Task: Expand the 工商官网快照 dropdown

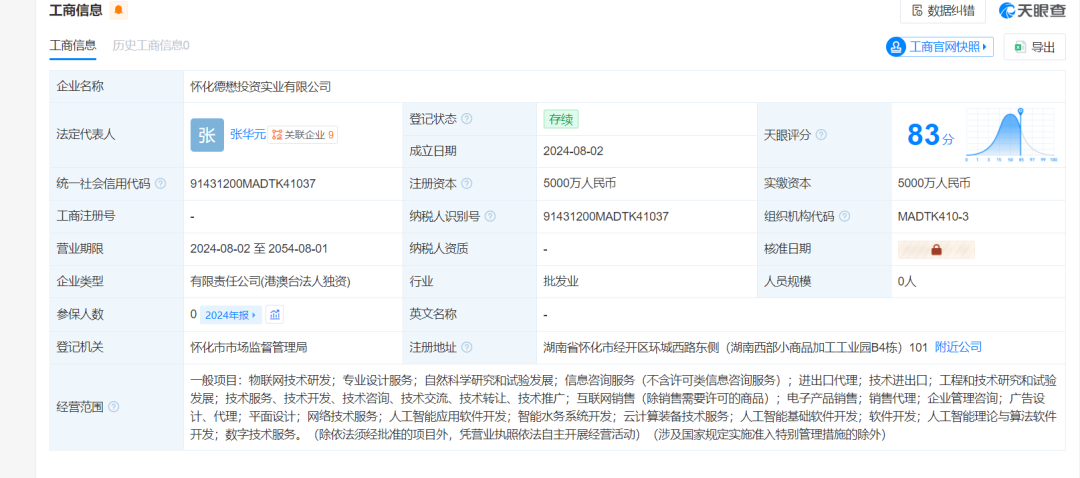Action: pyautogui.click(x=939, y=47)
